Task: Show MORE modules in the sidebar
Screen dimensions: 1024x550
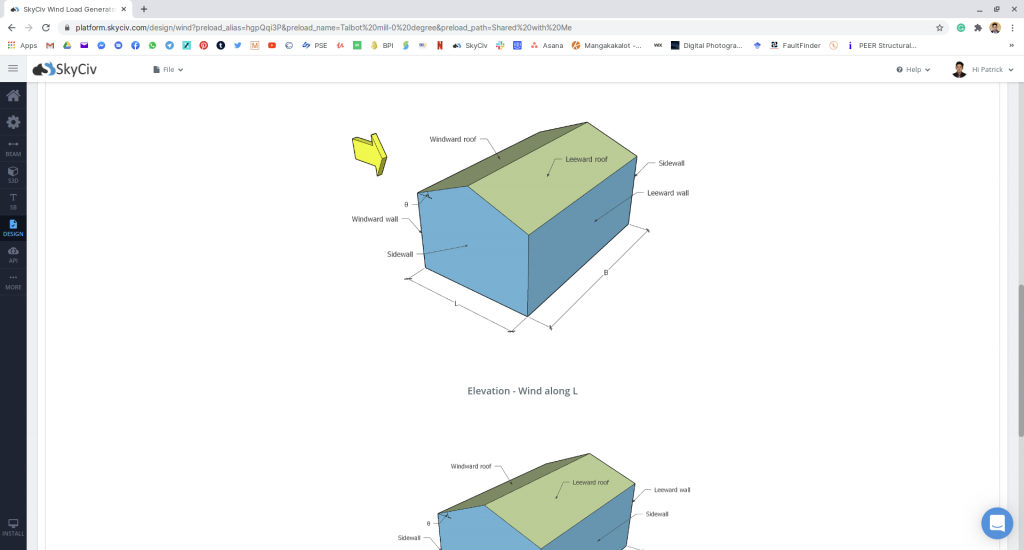Action: point(13,281)
